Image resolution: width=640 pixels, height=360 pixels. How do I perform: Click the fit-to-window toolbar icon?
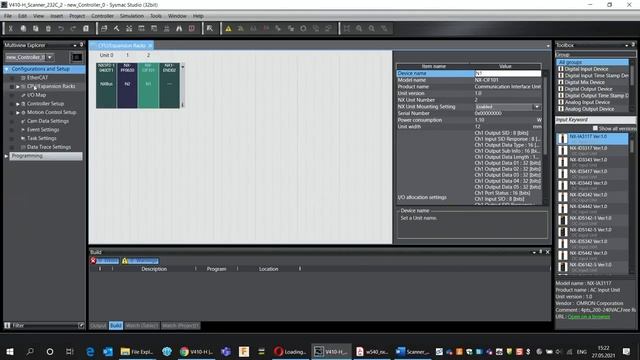347,29
